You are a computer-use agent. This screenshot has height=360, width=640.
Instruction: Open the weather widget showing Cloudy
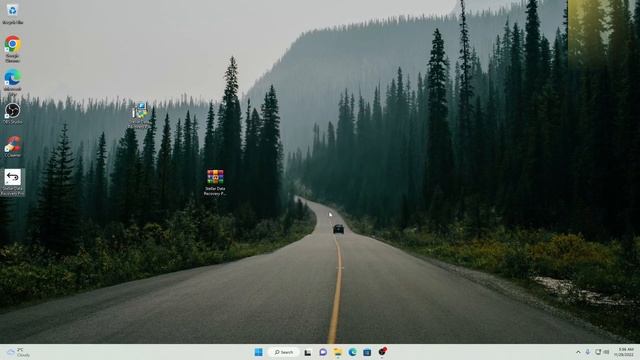(x=18, y=352)
